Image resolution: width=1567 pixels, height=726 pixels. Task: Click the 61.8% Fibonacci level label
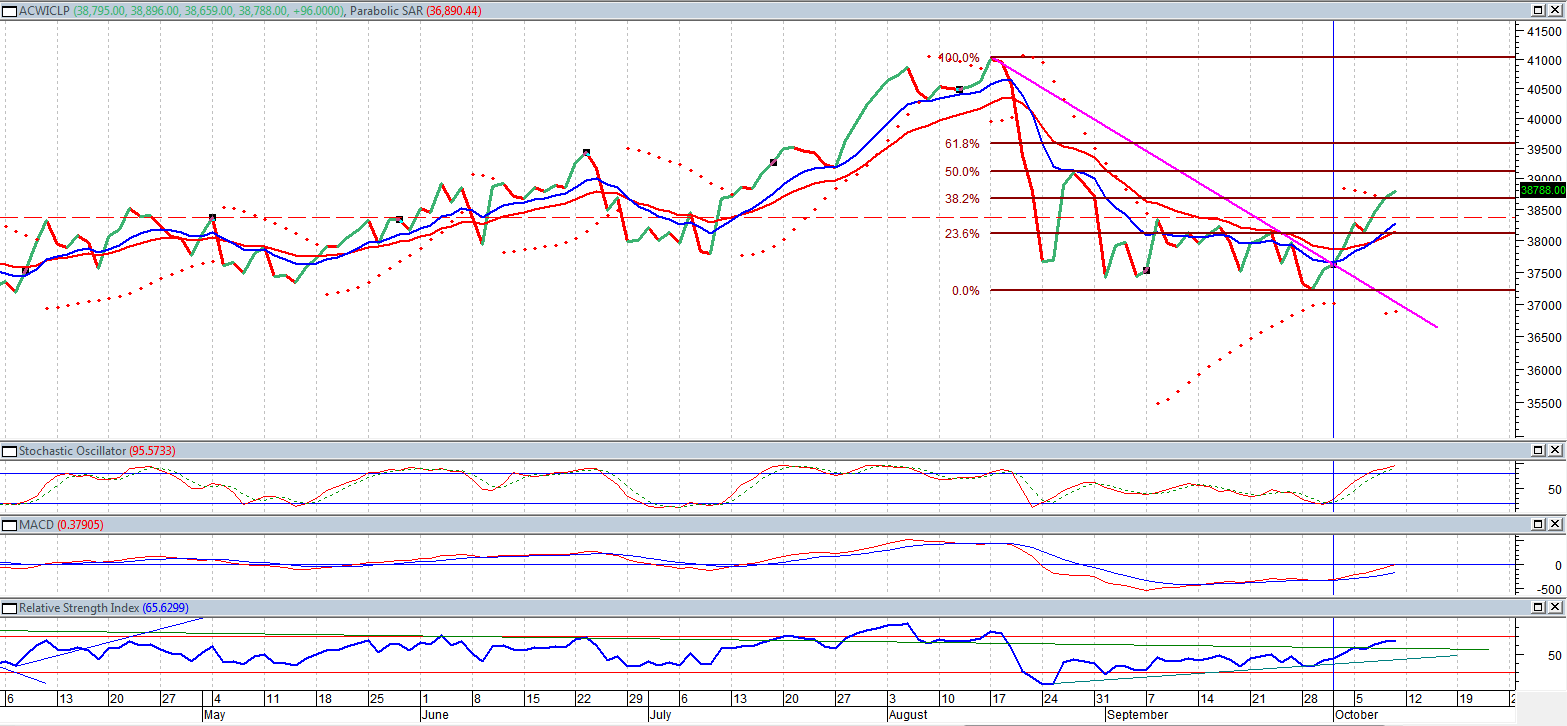(x=963, y=144)
